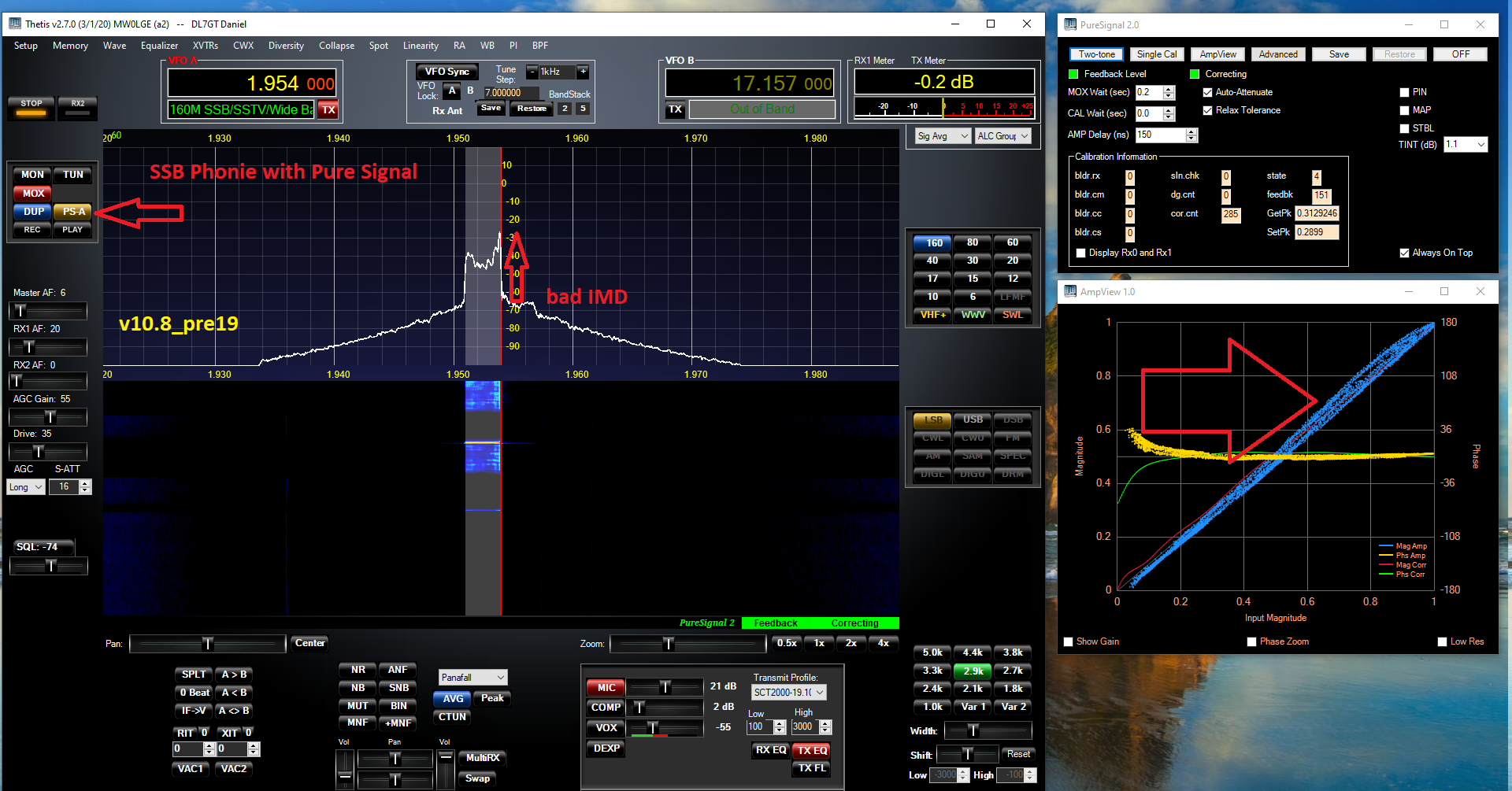This screenshot has width=1512, height=791.
Task: Click the OFF button in PureSignal
Action: [1460, 54]
